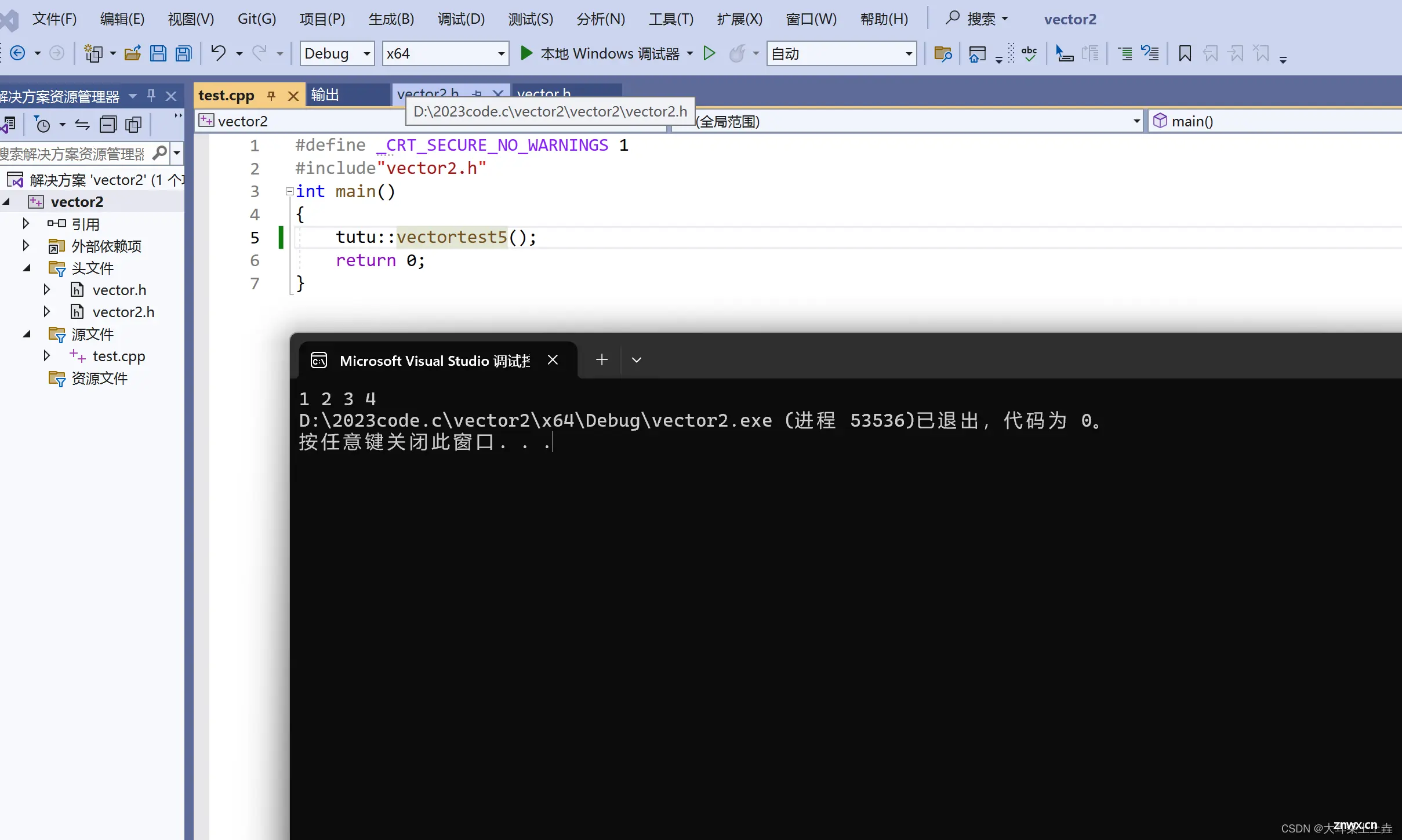Image resolution: width=1402 pixels, height=840 pixels.
Task: Open the 窗口(W) menu
Action: click(811, 19)
